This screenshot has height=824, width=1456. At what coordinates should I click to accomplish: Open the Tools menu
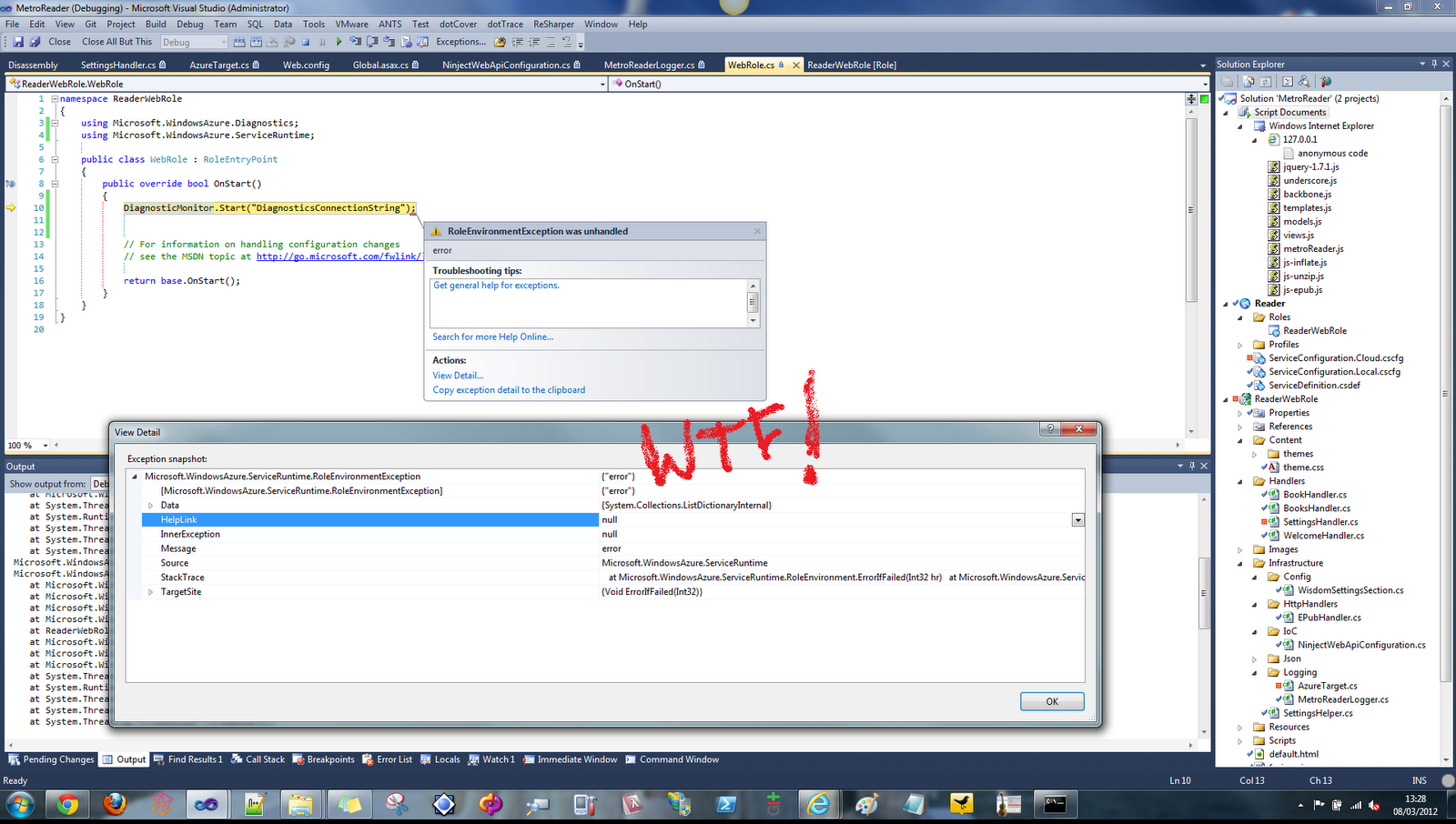314,25
